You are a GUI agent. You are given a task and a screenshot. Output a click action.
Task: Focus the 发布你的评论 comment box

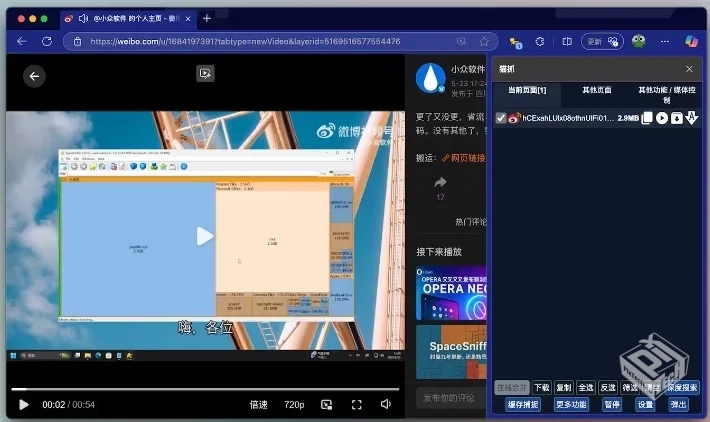pos(451,398)
